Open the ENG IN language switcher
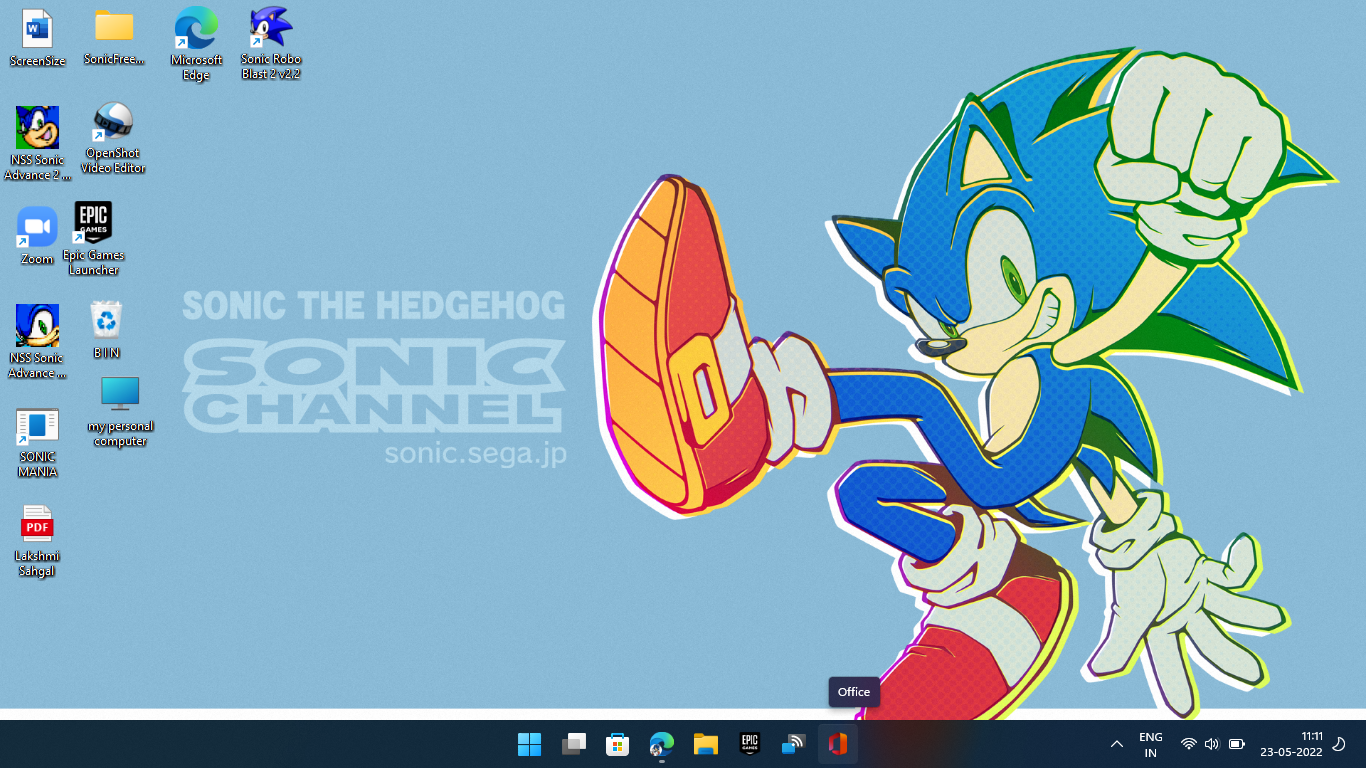The height and width of the screenshot is (768, 1366). click(x=1150, y=744)
